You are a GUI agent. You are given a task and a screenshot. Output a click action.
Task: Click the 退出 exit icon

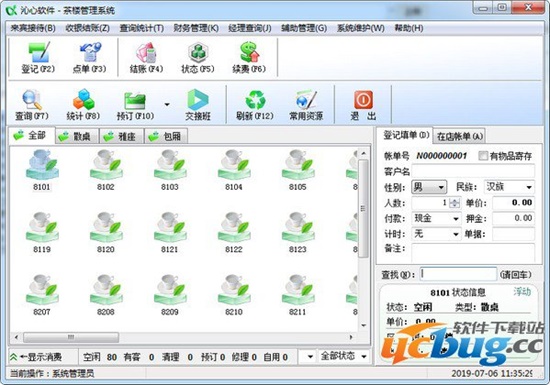point(363,105)
